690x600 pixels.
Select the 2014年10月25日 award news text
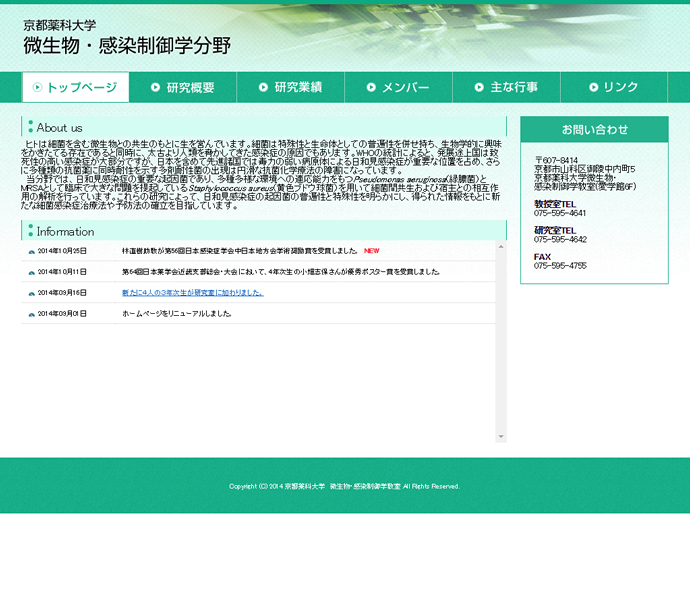[240, 251]
